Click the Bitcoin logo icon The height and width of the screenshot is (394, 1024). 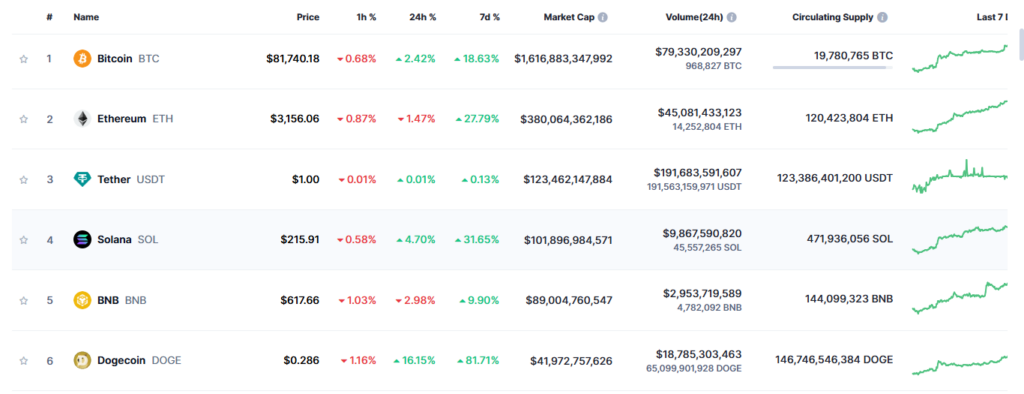(x=82, y=59)
